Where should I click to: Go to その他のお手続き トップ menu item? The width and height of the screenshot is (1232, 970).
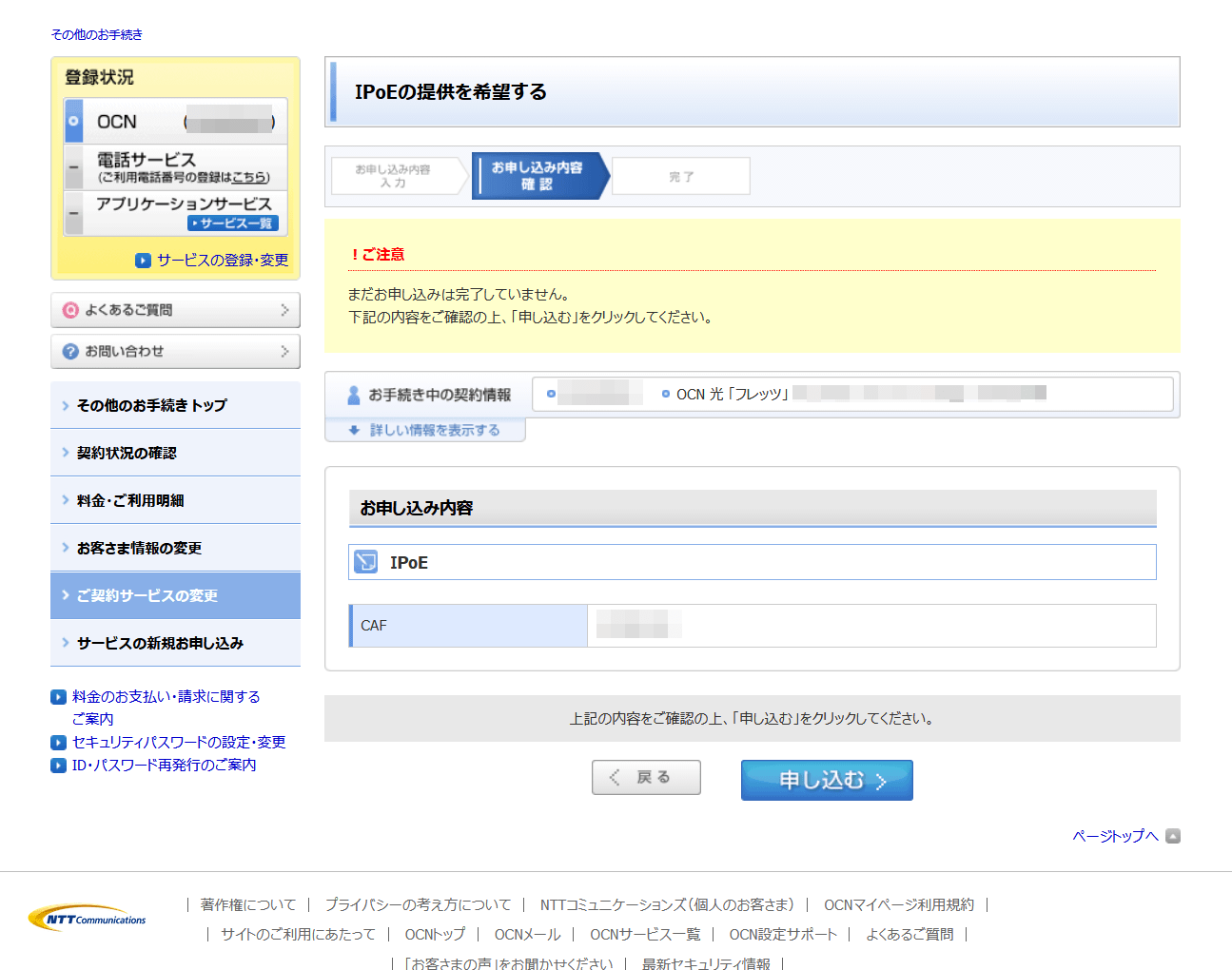click(175, 405)
